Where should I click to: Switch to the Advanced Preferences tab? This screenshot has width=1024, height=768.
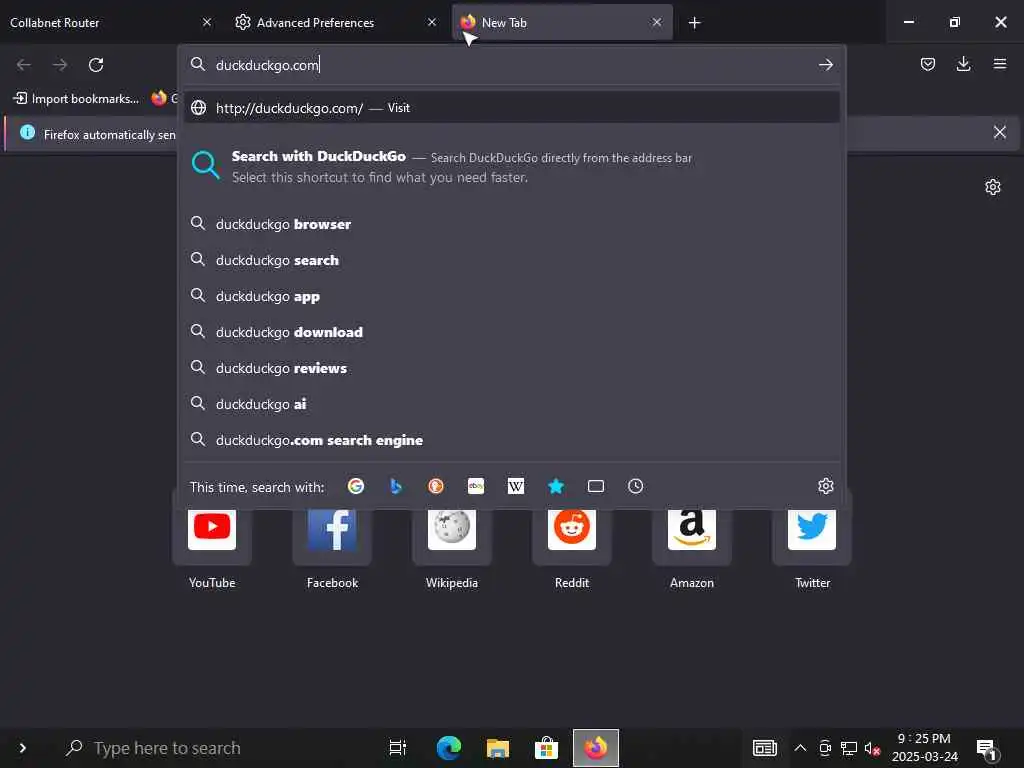[x=333, y=22]
